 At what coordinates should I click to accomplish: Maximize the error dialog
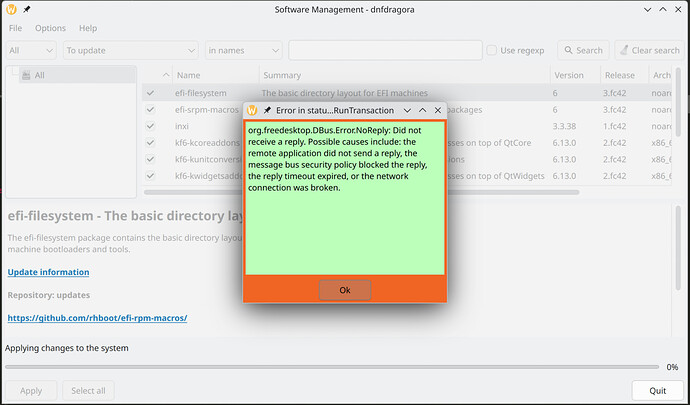click(x=422, y=110)
